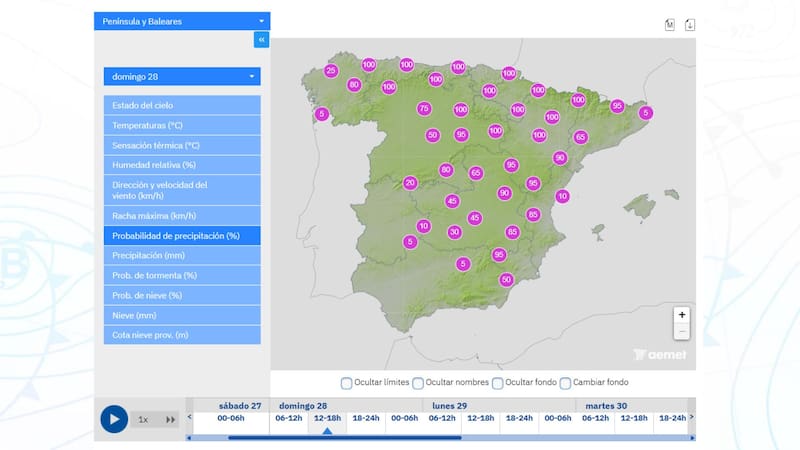Select Humedad relativa (%) layer

click(x=182, y=165)
